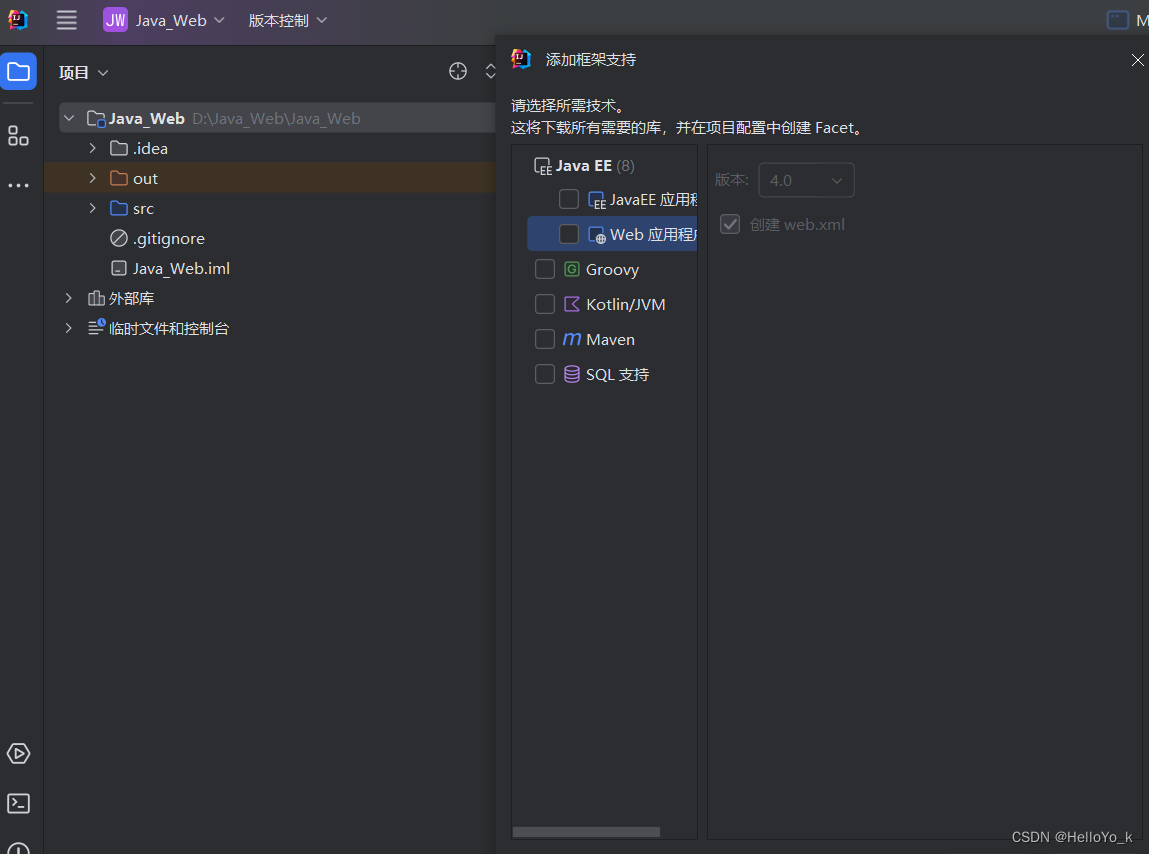Click the locate opened file crosshair icon
This screenshot has height=854, width=1149.
point(458,71)
